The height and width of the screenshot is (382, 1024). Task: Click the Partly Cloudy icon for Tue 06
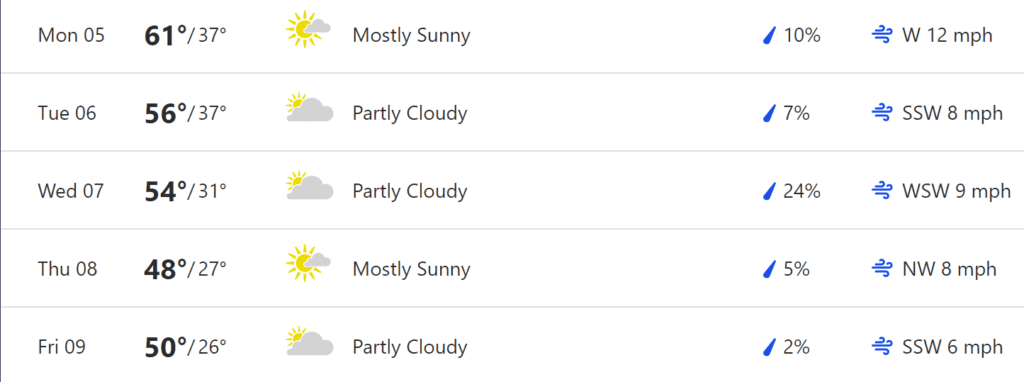(x=310, y=108)
